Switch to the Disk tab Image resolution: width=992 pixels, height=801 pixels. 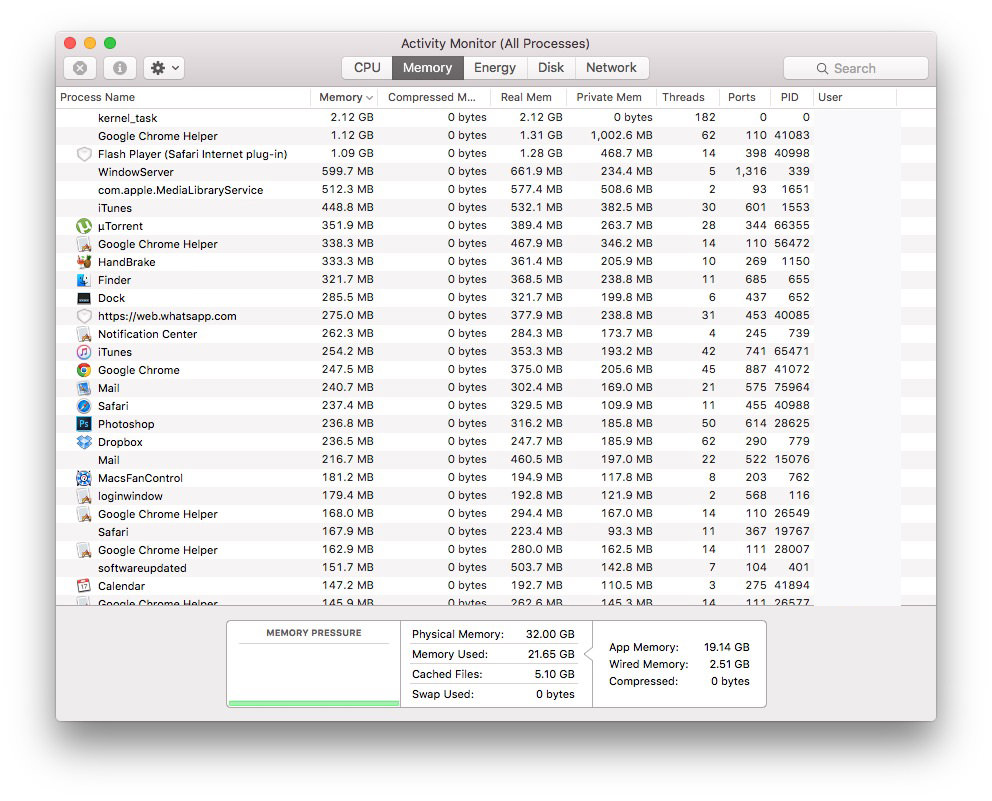coord(551,68)
